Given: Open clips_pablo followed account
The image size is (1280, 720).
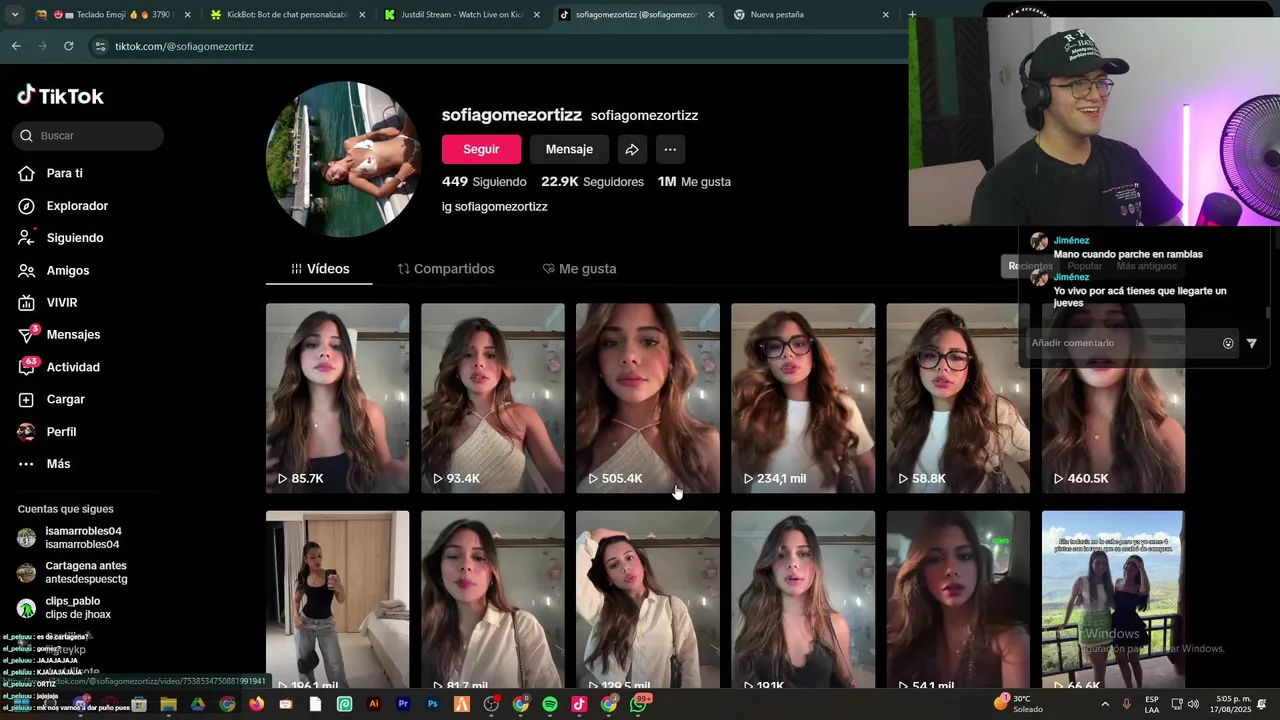Looking at the screenshot, I should 64,607.
